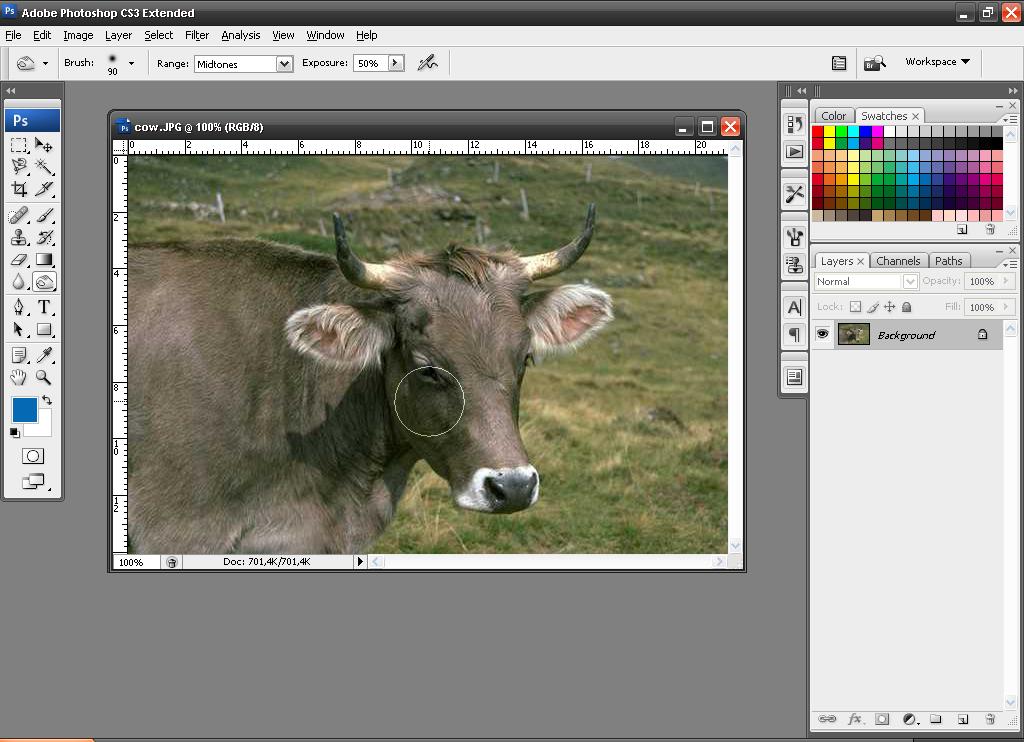Open the layer Opacity slider arrow
Image resolution: width=1024 pixels, height=742 pixels.
pos(1006,281)
